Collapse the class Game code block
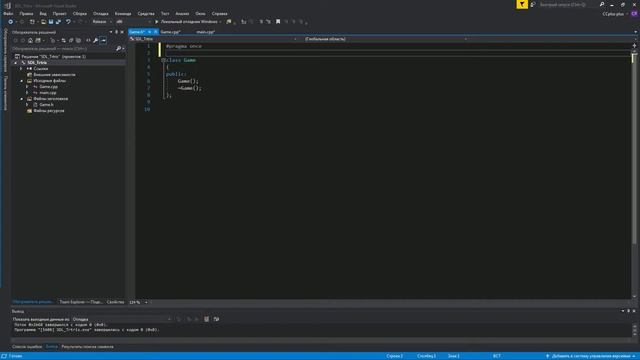 click(163, 60)
